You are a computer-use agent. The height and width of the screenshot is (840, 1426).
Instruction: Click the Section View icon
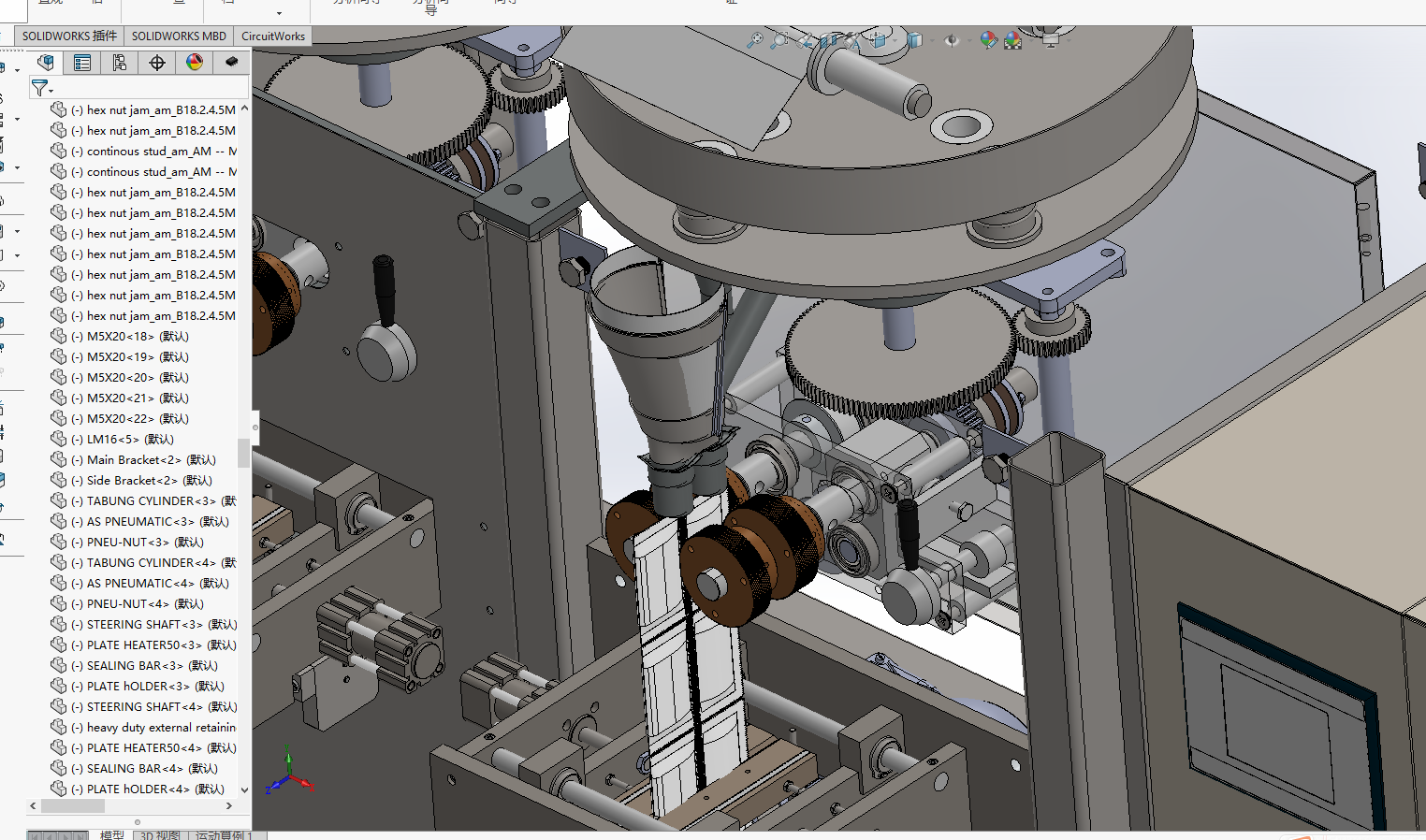[828, 41]
